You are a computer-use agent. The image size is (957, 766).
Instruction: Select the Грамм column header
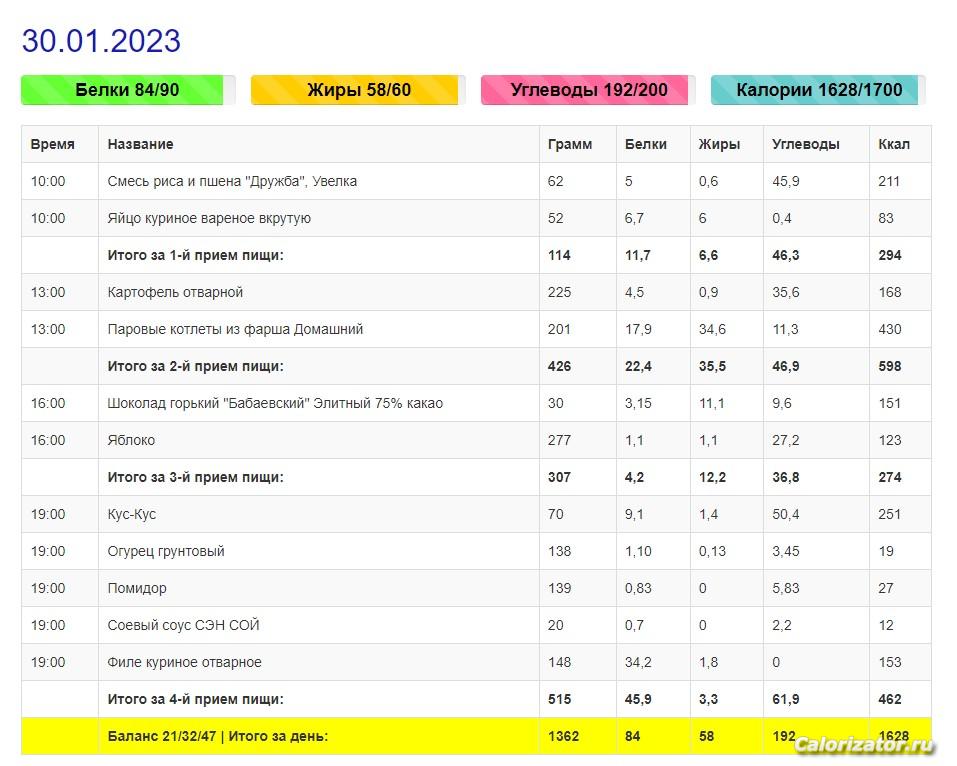coord(570,144)
